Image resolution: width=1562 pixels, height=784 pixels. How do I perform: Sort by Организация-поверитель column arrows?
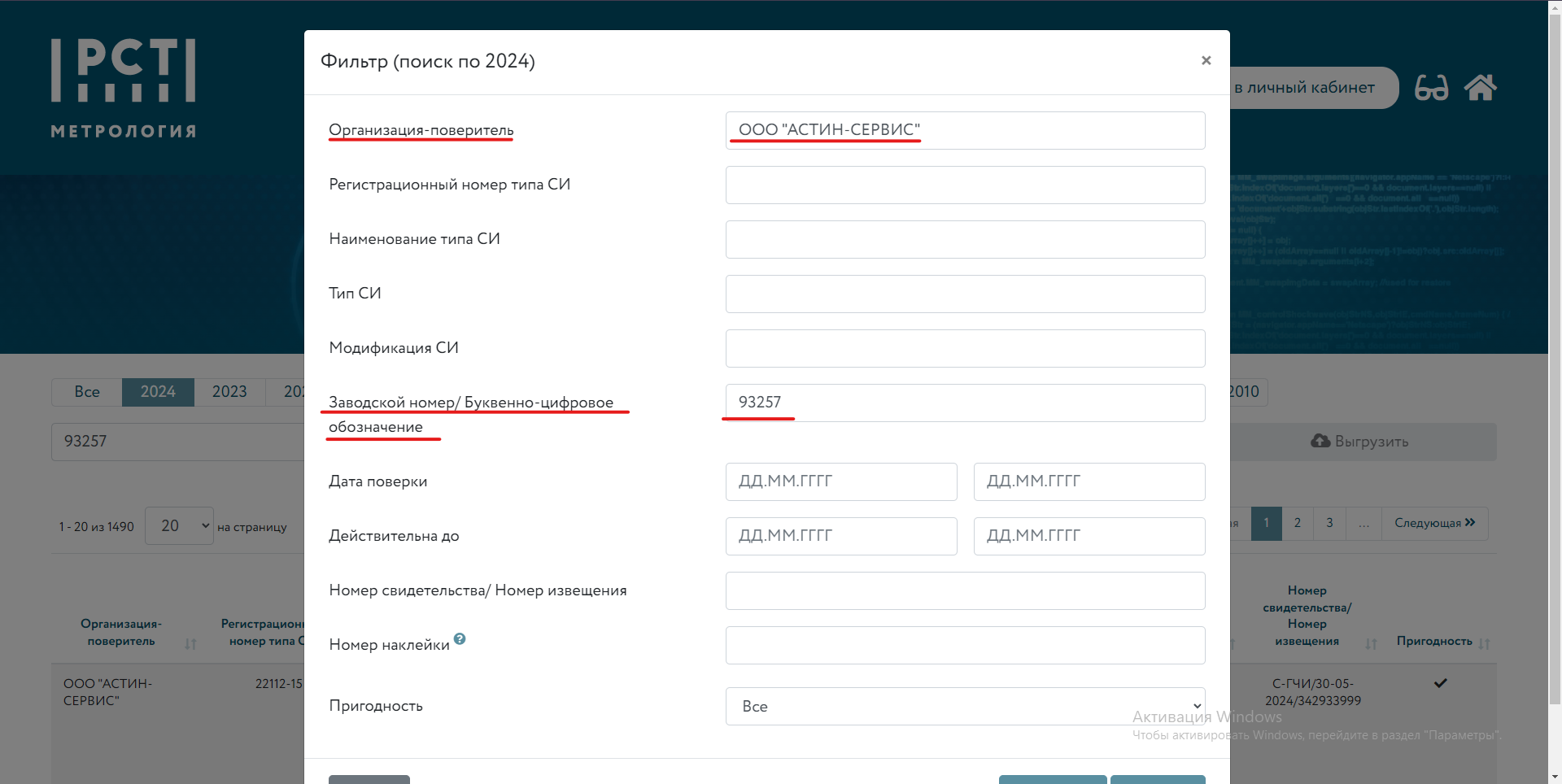190,643
